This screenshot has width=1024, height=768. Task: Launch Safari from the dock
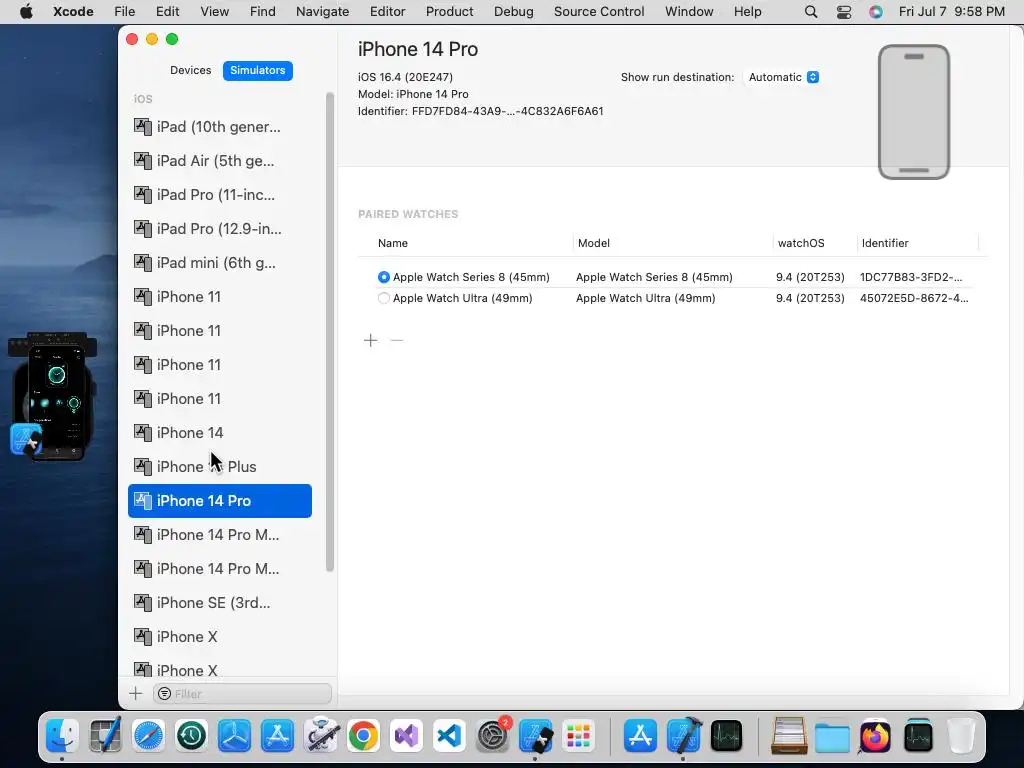[148, 735]
